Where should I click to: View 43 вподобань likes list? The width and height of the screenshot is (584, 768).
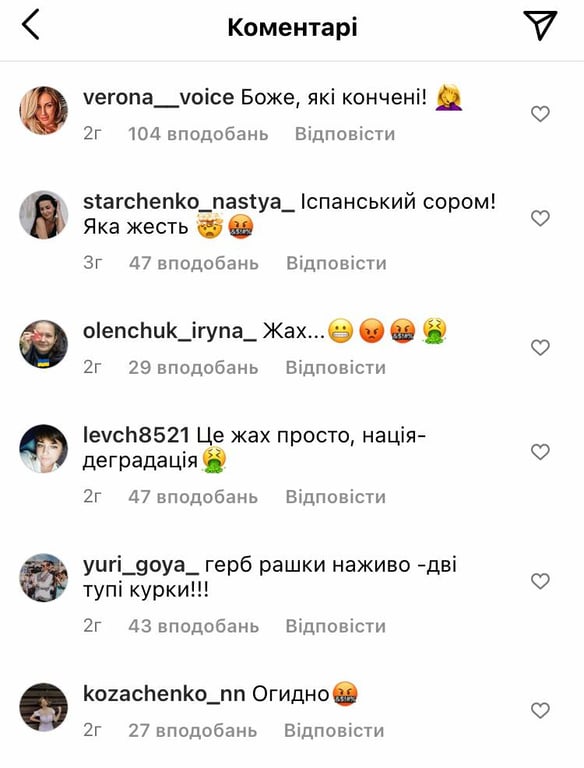(x=194, y=626)
